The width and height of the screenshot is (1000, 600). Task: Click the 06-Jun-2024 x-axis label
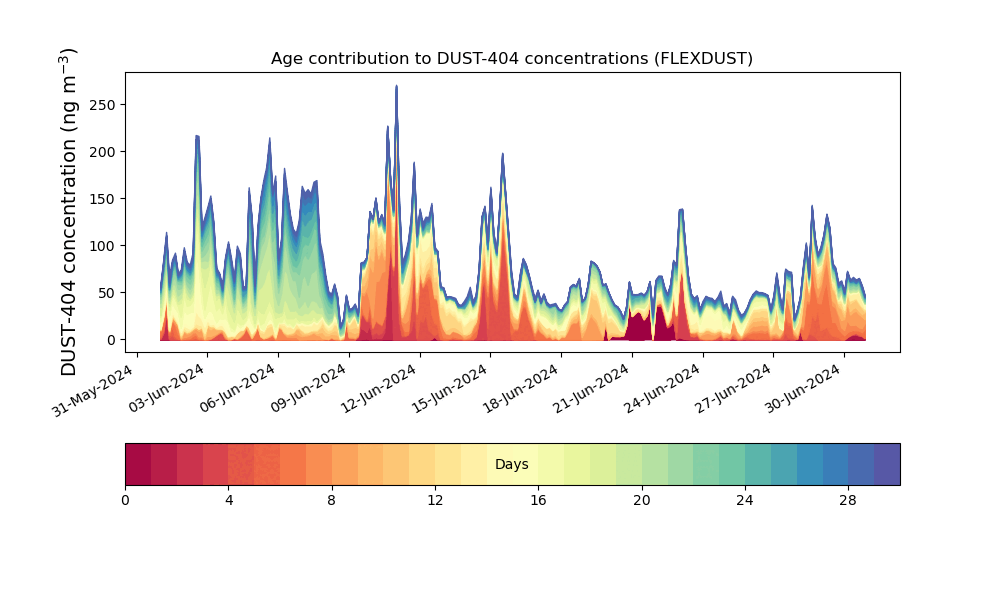click(238, 388)
